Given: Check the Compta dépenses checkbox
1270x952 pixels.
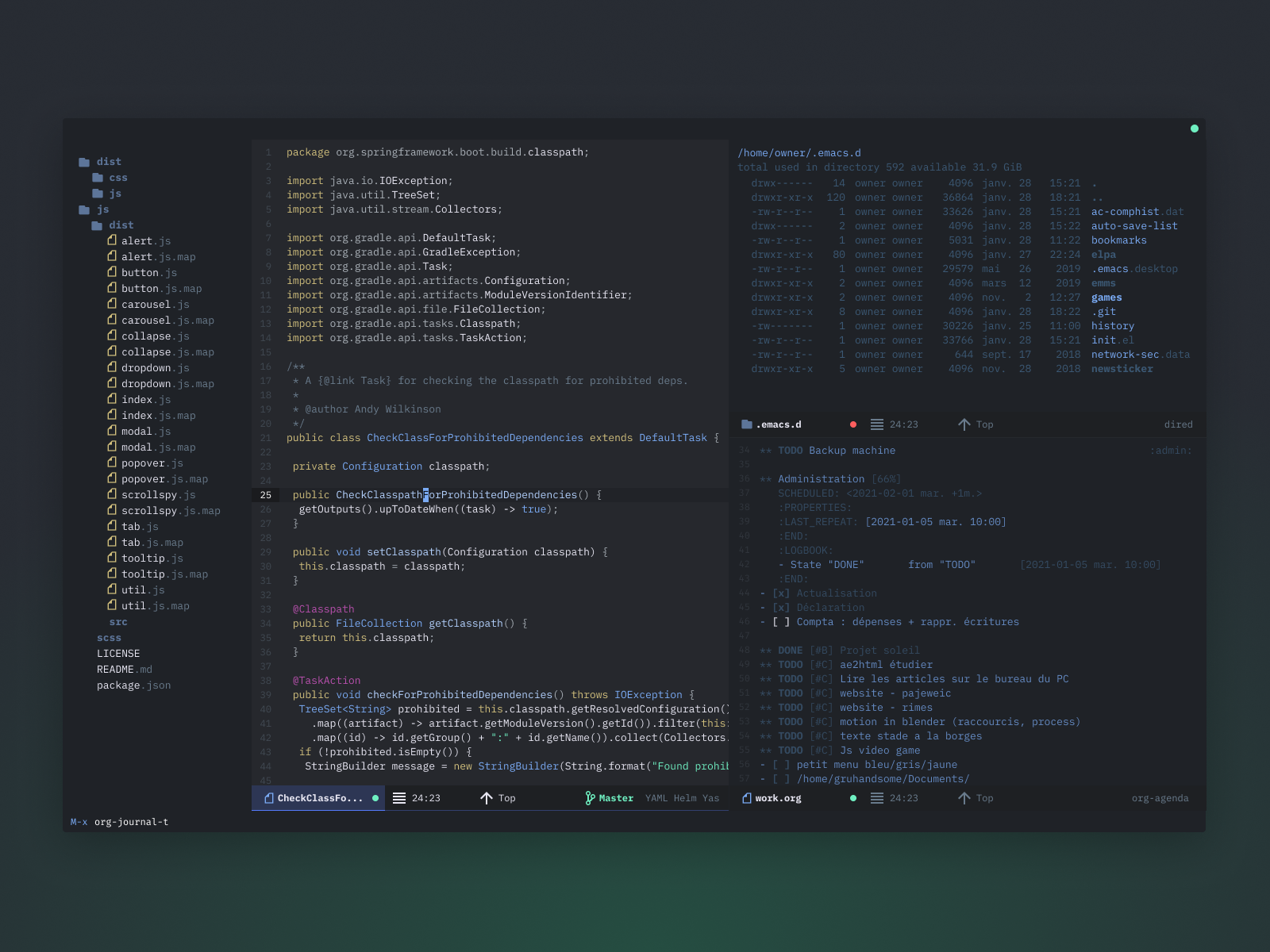Looking at the screenshot, I should pos(782,622).
